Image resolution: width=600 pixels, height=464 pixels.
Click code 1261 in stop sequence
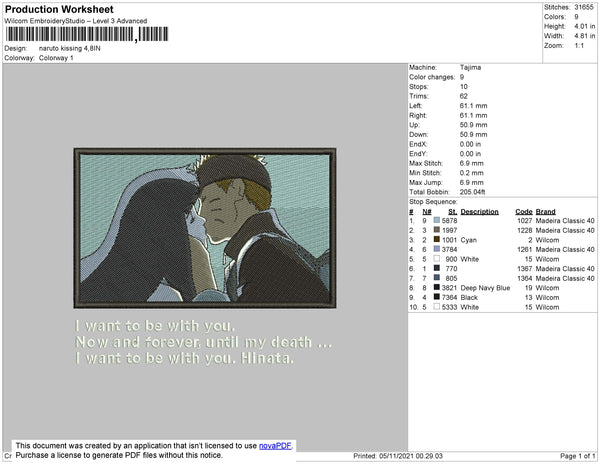[x=525, y=249]
